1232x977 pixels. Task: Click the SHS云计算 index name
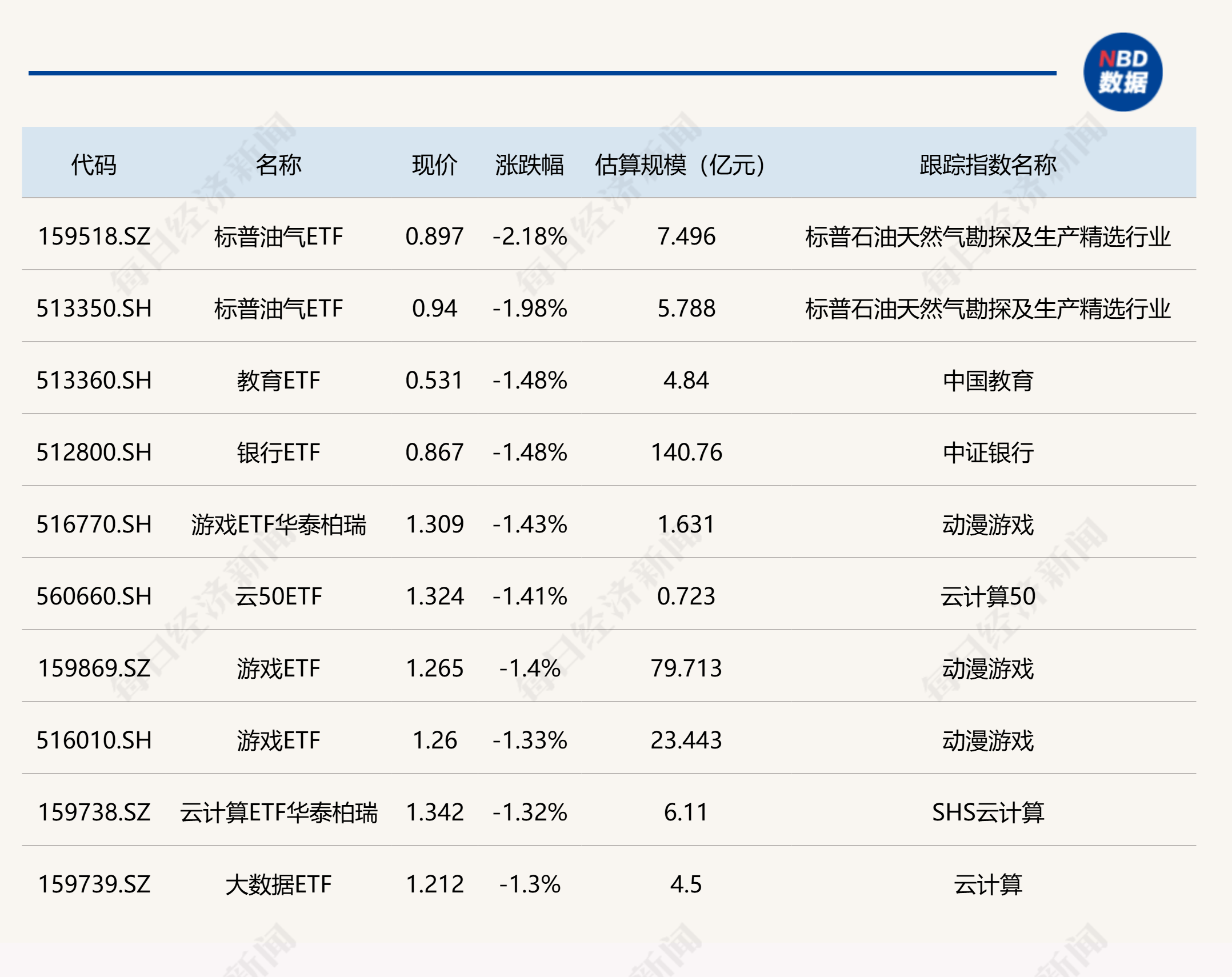coord(988,812)
